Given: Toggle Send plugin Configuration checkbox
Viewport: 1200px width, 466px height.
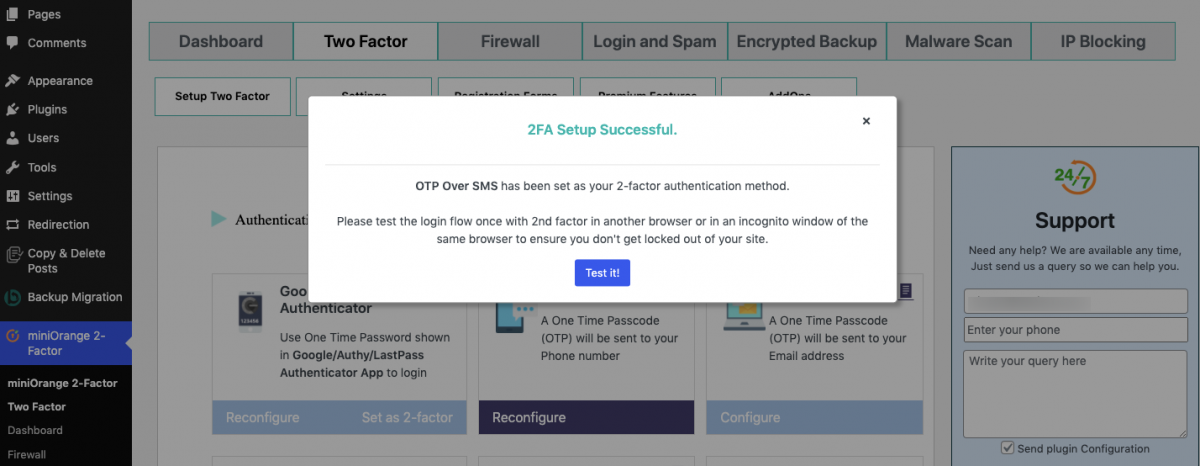Looking at the screenshot, I should point(1008,448).
